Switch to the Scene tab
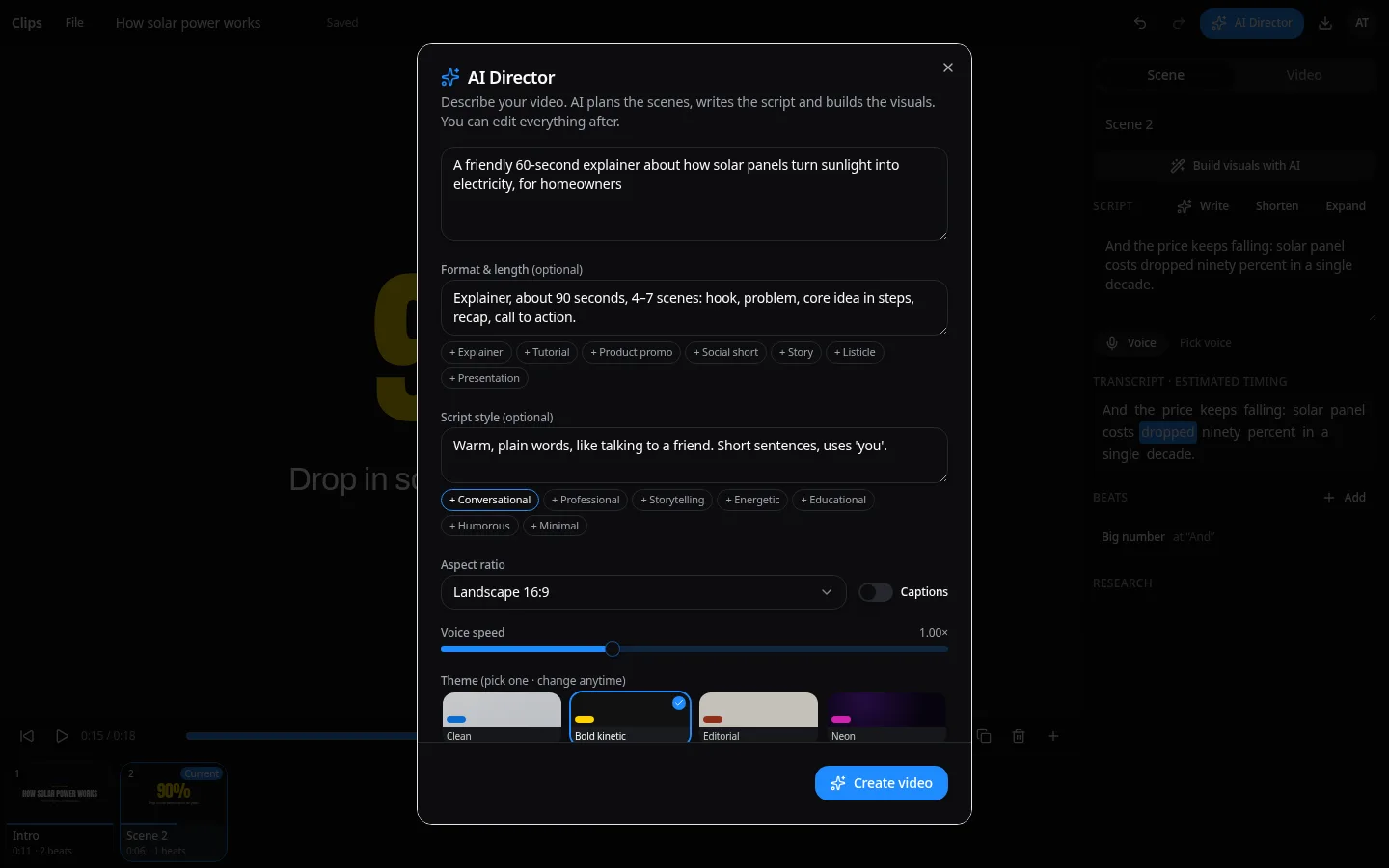The image size is (1389, 868). pyautogui.click(x=1165, y=75)
